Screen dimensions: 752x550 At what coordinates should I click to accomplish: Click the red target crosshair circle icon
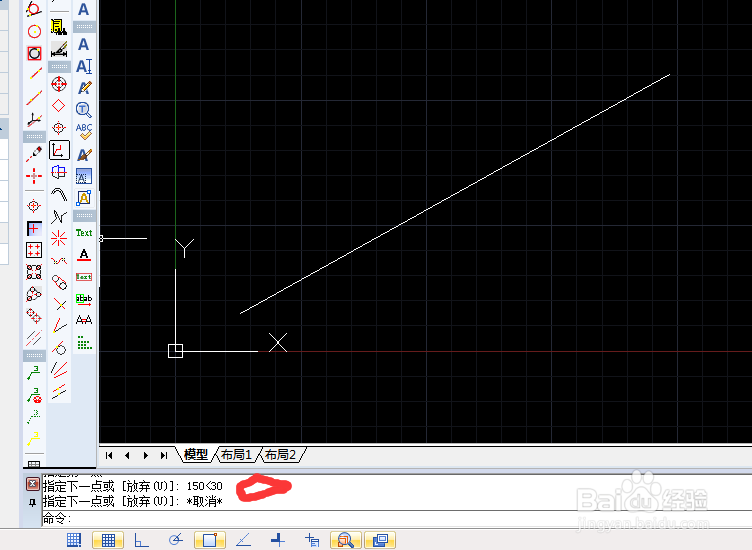(x=59, y=84)
